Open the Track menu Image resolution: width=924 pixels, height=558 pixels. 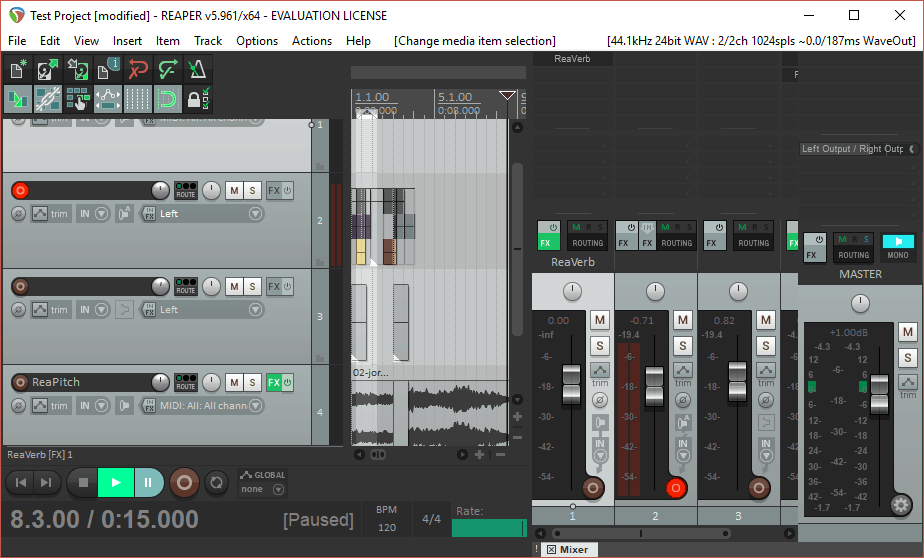(208, 41)
